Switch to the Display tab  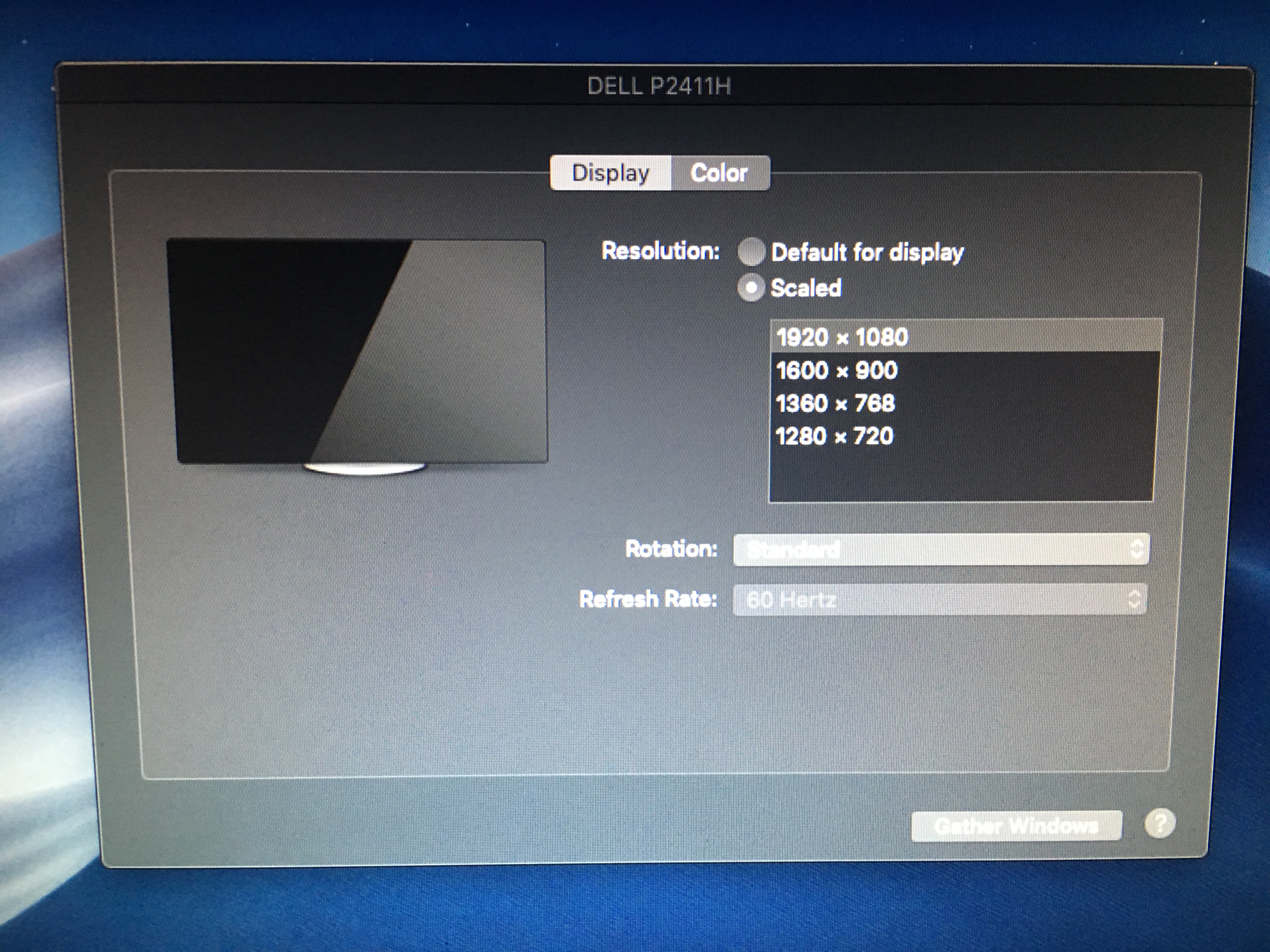coord(610,173)
